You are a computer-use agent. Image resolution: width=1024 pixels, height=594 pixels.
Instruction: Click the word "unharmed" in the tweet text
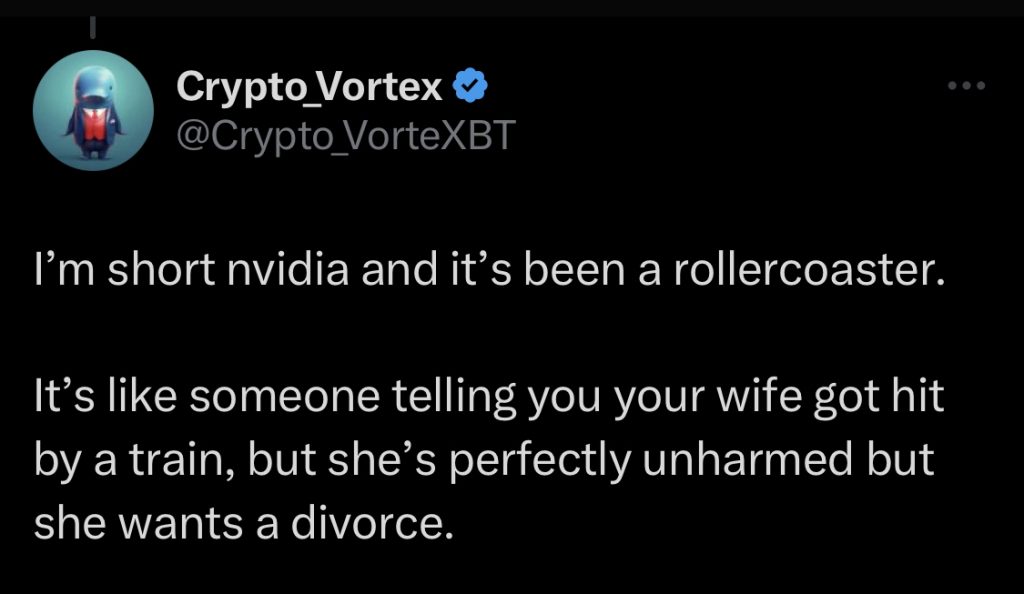pos(748,460)
